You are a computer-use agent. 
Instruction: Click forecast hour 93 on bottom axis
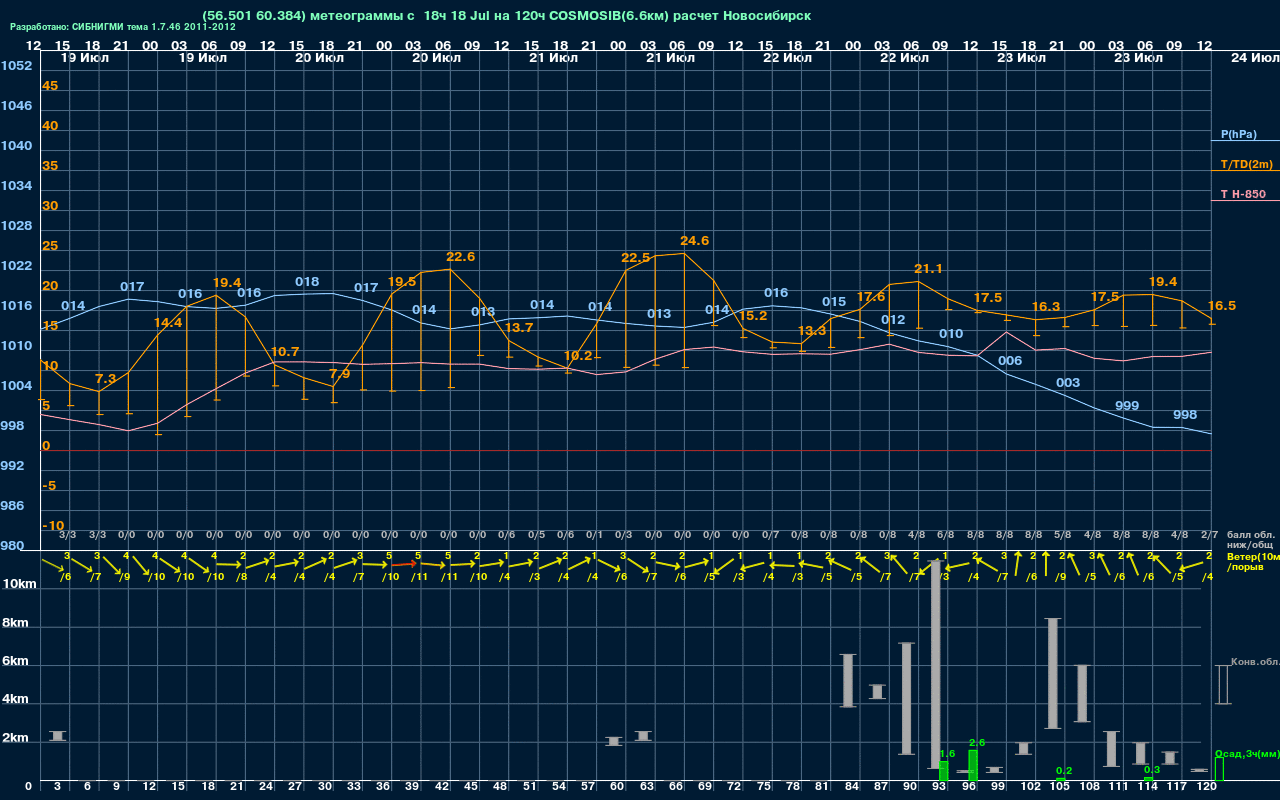pos(940,788)
